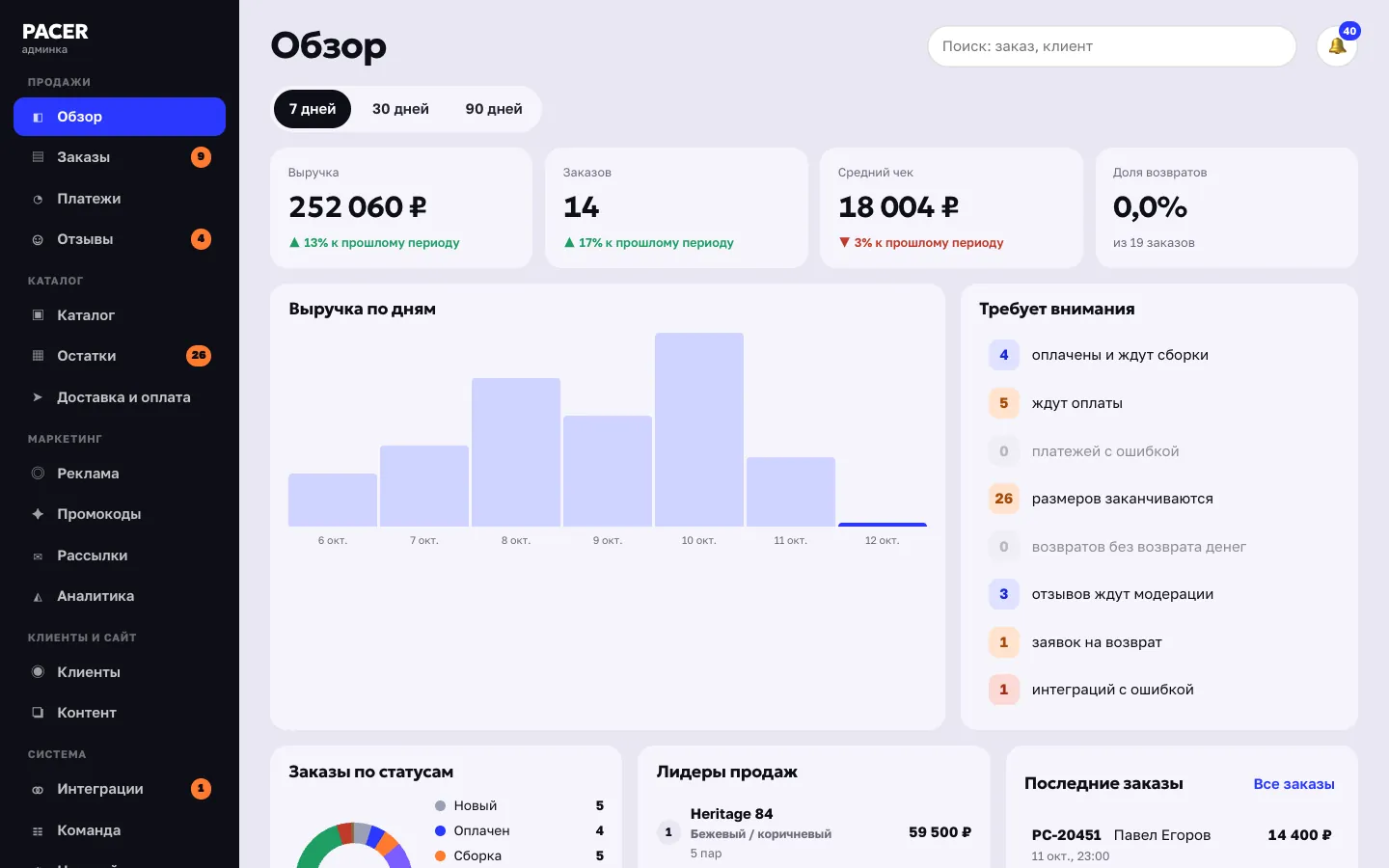The image size is (1389, 868).
Task: Click the blue Оплачен legend dot
Action: 440,830
